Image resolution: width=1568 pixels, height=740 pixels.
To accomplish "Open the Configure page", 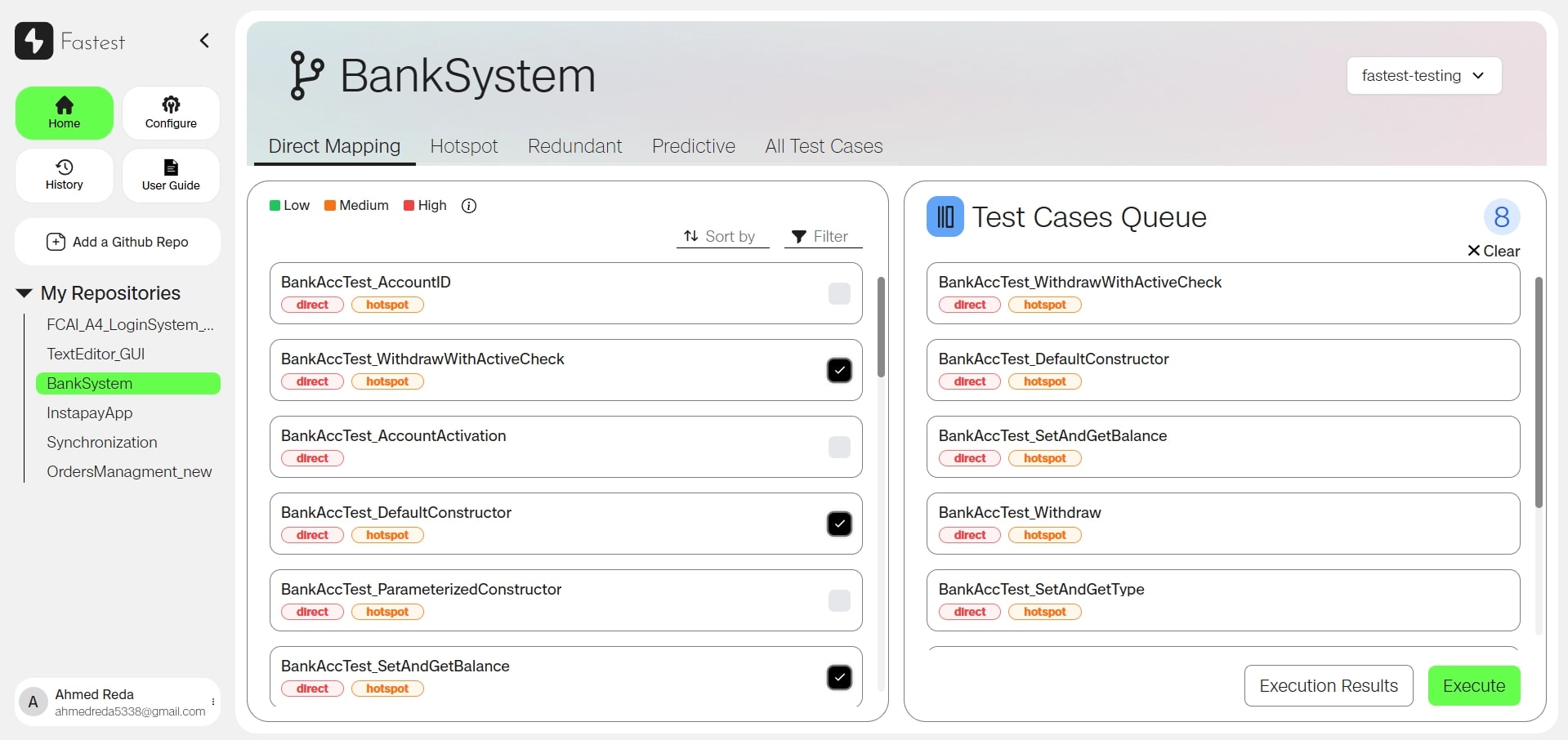I will click(171, 113).
